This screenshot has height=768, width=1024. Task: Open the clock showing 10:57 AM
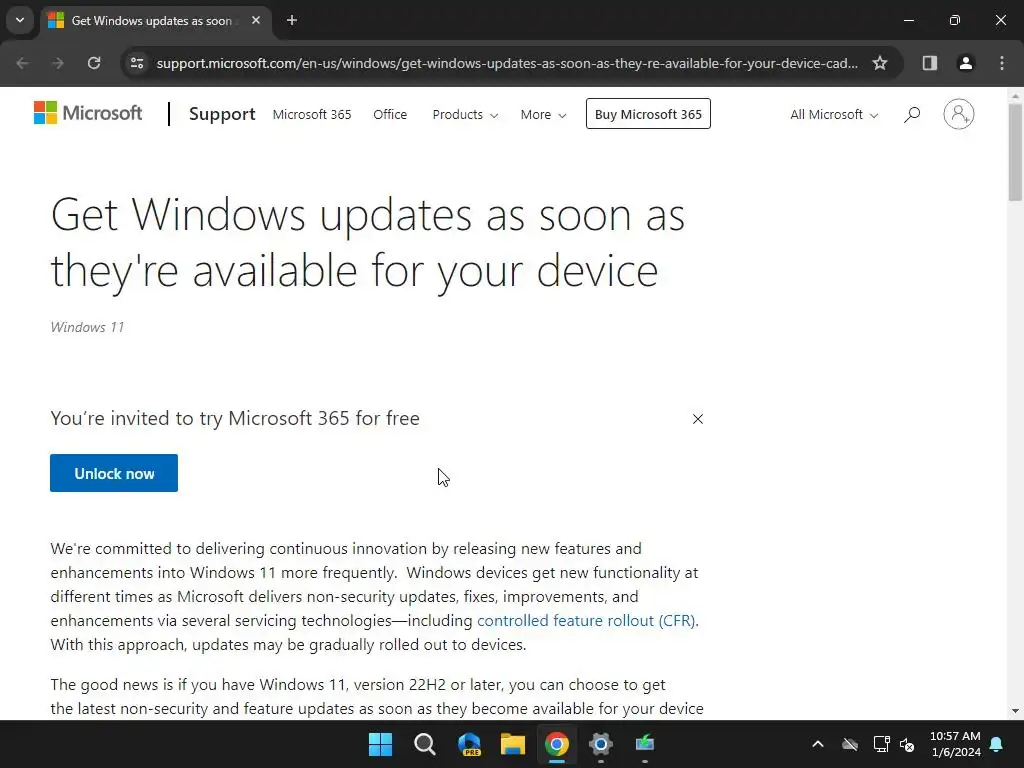(955, 744)
